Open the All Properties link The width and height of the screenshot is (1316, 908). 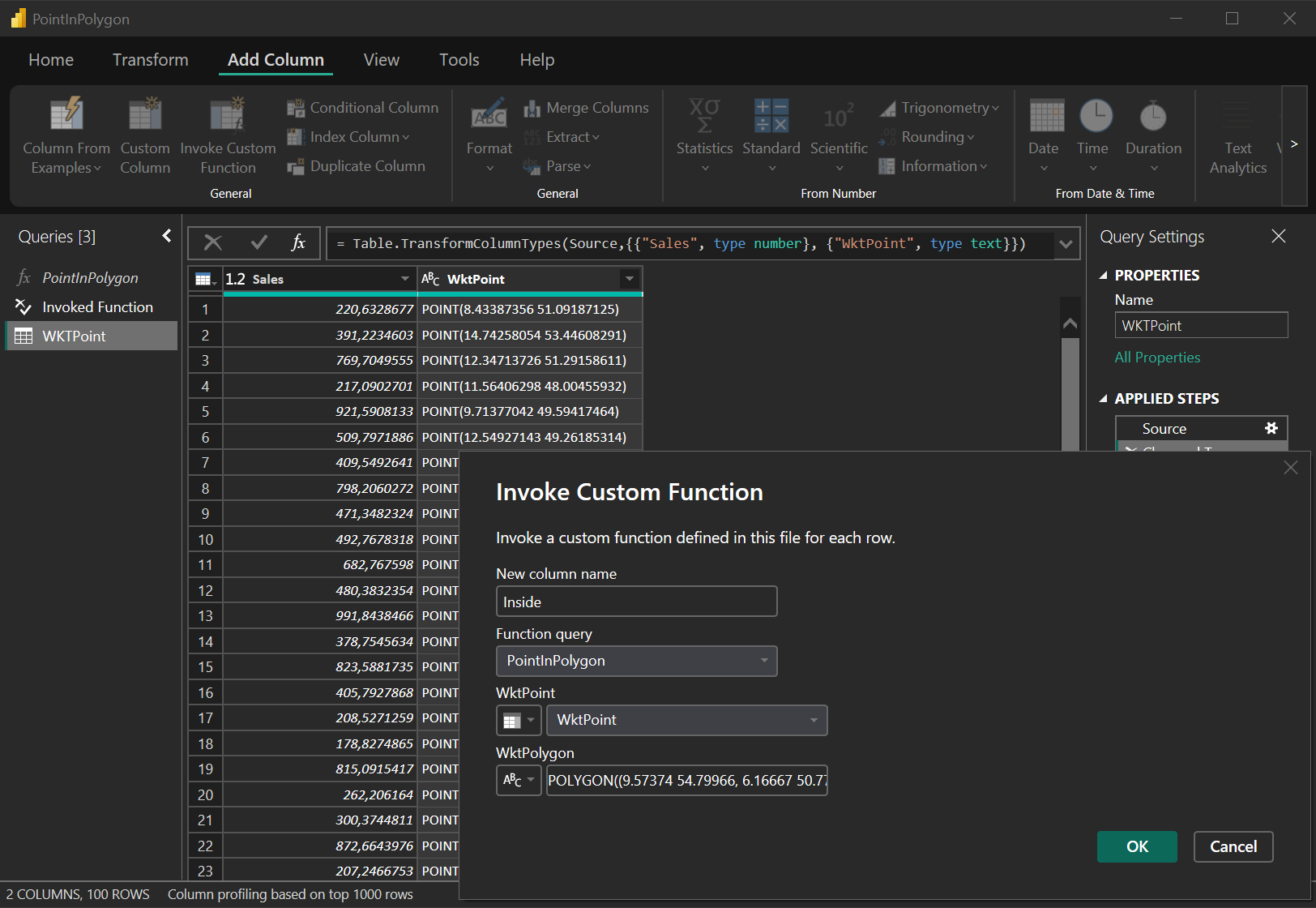(x=1157, y=358)
